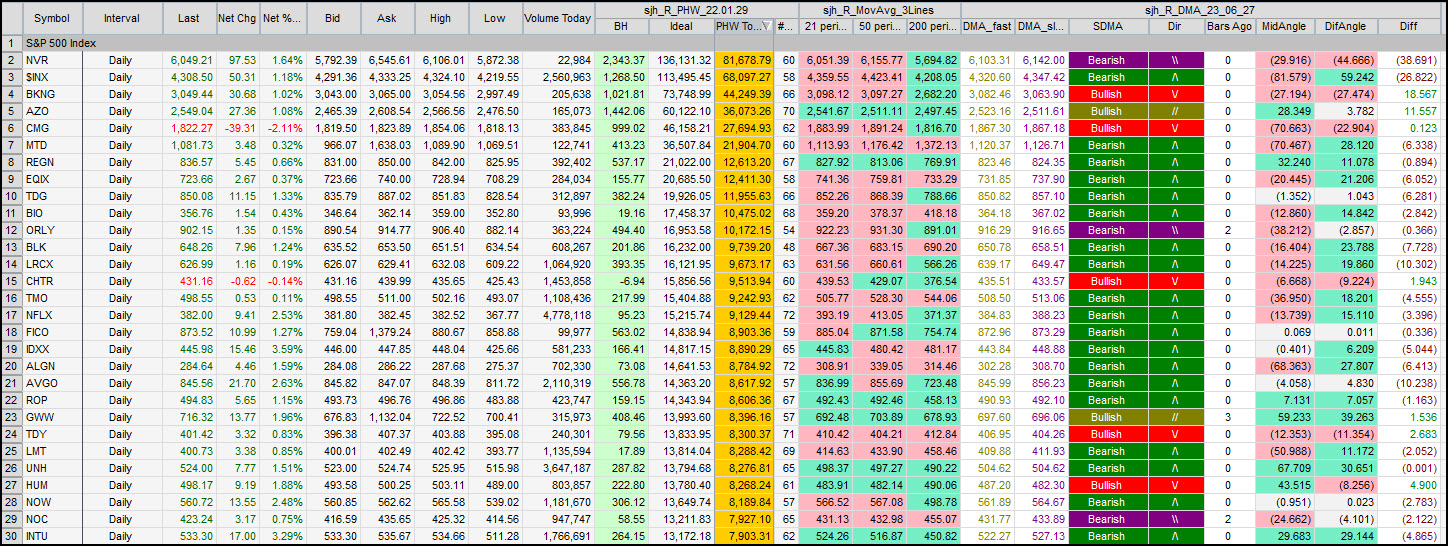Screen dimensions: 1448x546
Task: Select the AVGO symbol cell
Action: [x=51, y=384]
